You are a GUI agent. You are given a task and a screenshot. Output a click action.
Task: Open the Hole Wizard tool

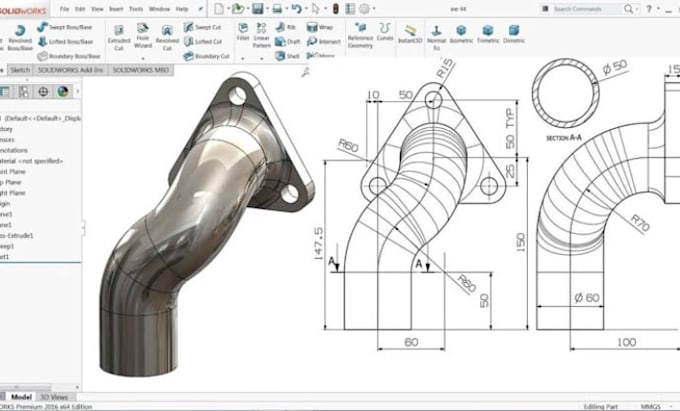click(x=143, y=36)
